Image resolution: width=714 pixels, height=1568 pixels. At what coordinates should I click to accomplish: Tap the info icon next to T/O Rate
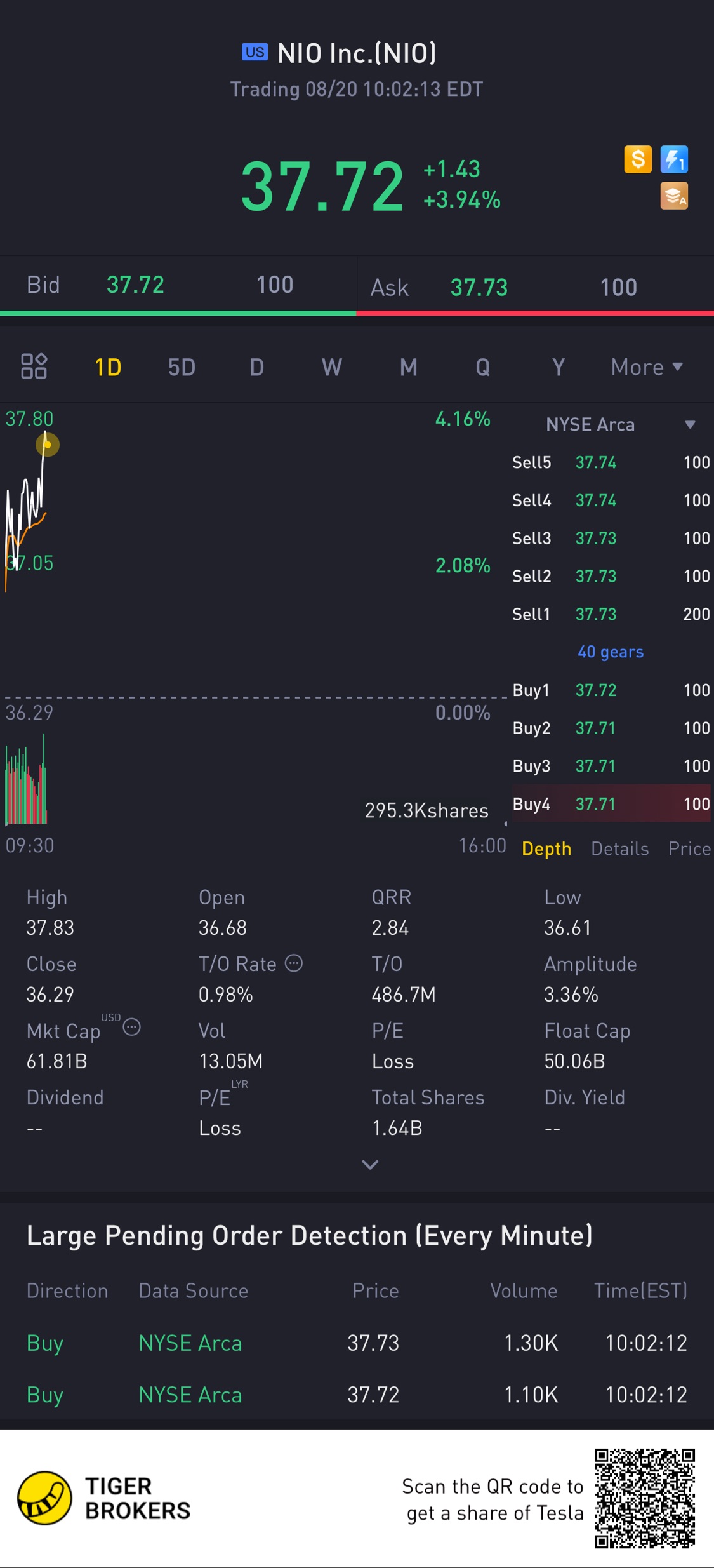click(x=294, y=963)
